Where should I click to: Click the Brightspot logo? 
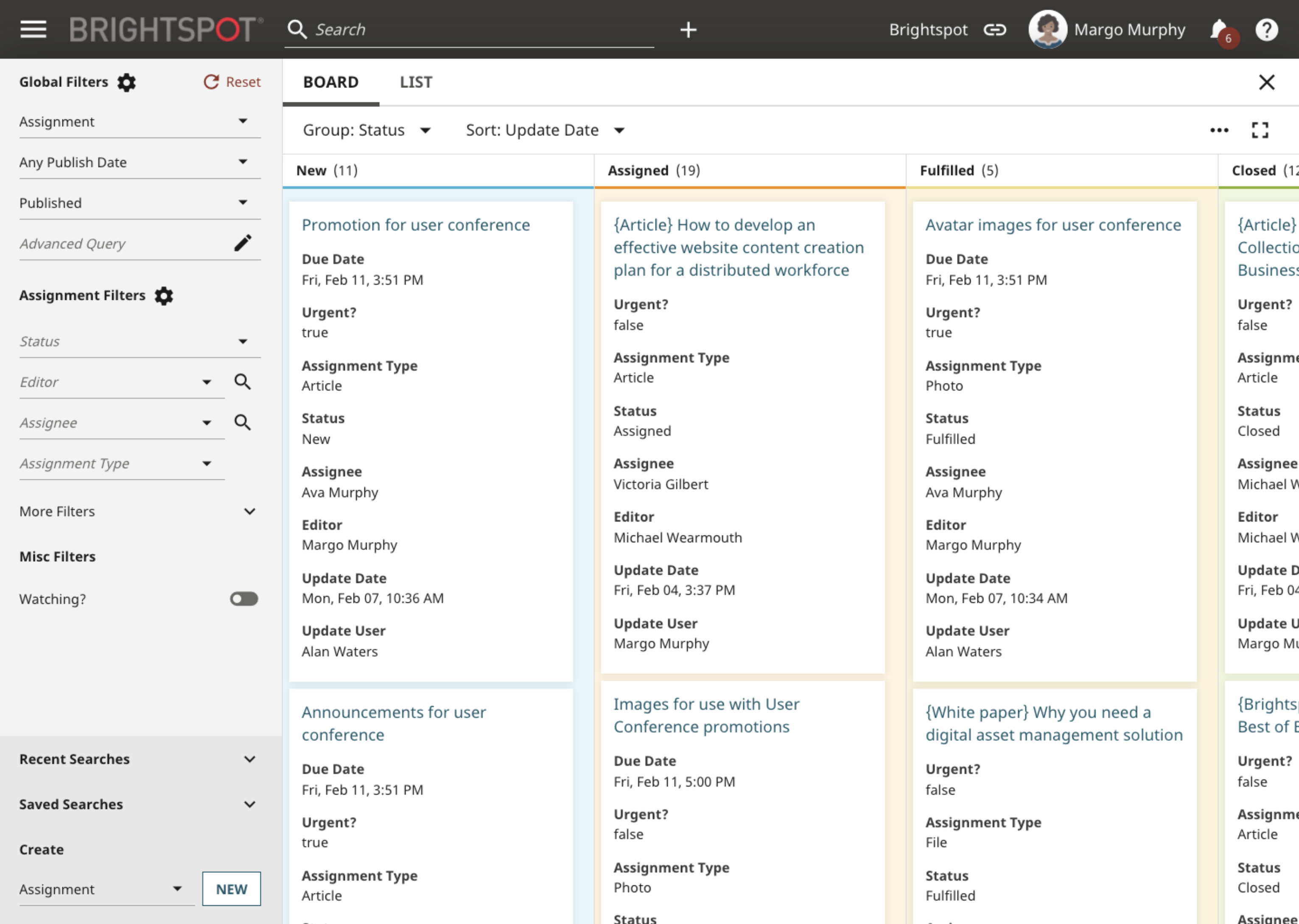click(166, 30)
